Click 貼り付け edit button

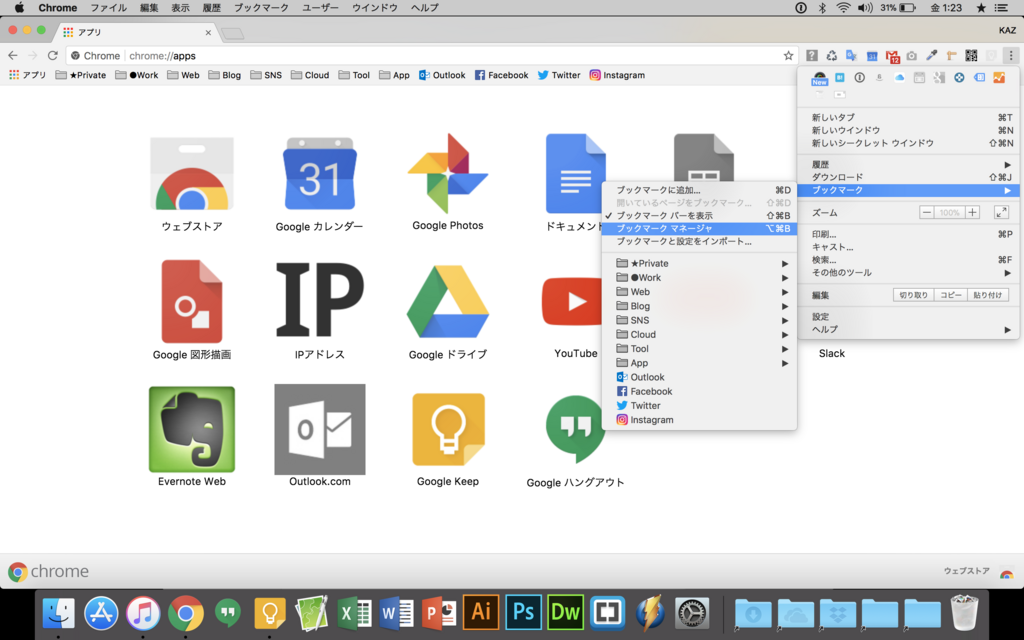(987, 295)
